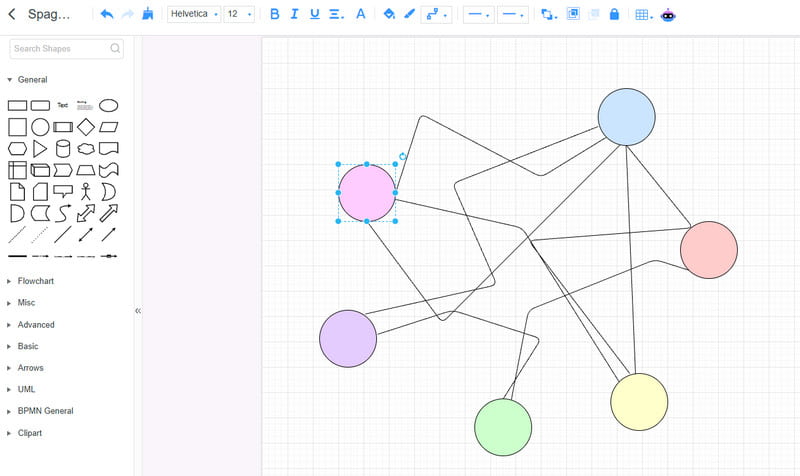Click the rotate handle of pink circle
Viewport: 800px width, 476px height.
[x=403, y=156]
